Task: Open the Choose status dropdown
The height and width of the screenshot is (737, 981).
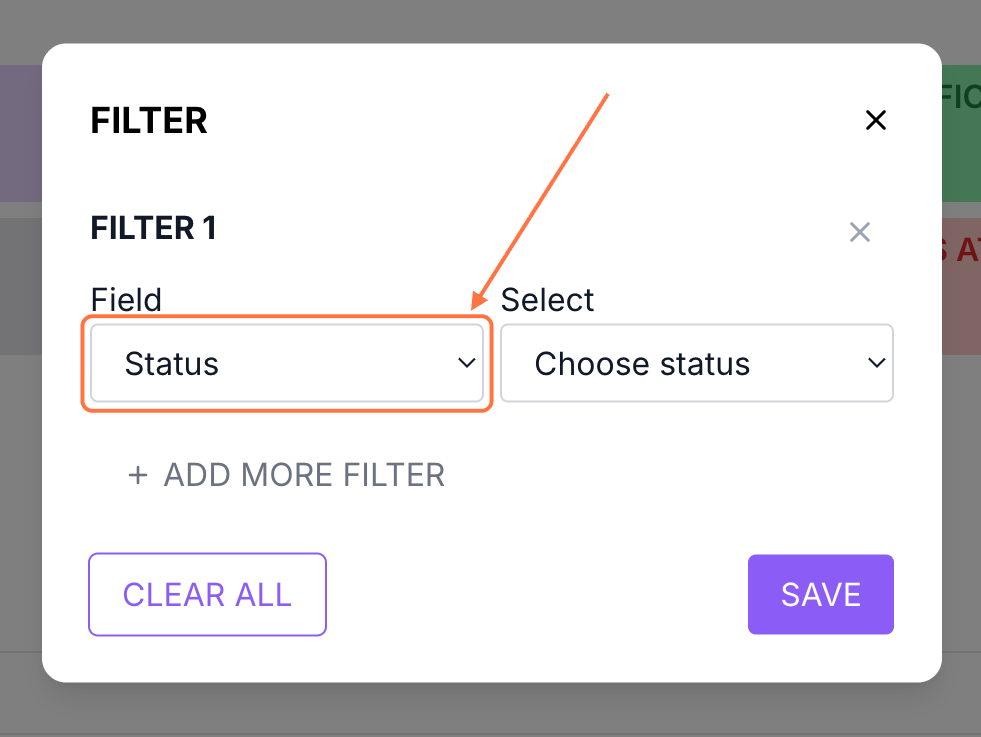Action: (696, 363)
